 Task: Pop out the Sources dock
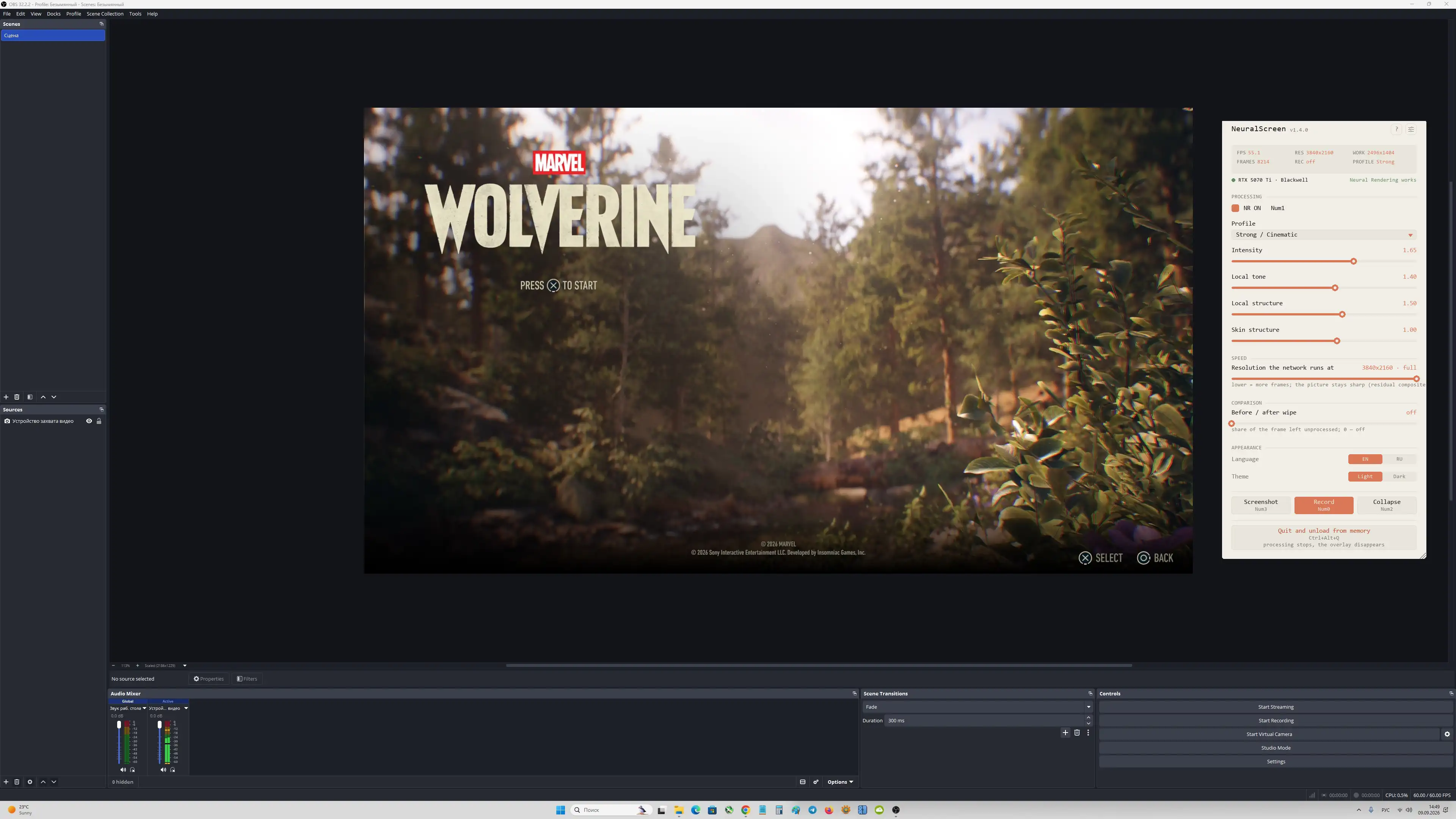(102, 409)
